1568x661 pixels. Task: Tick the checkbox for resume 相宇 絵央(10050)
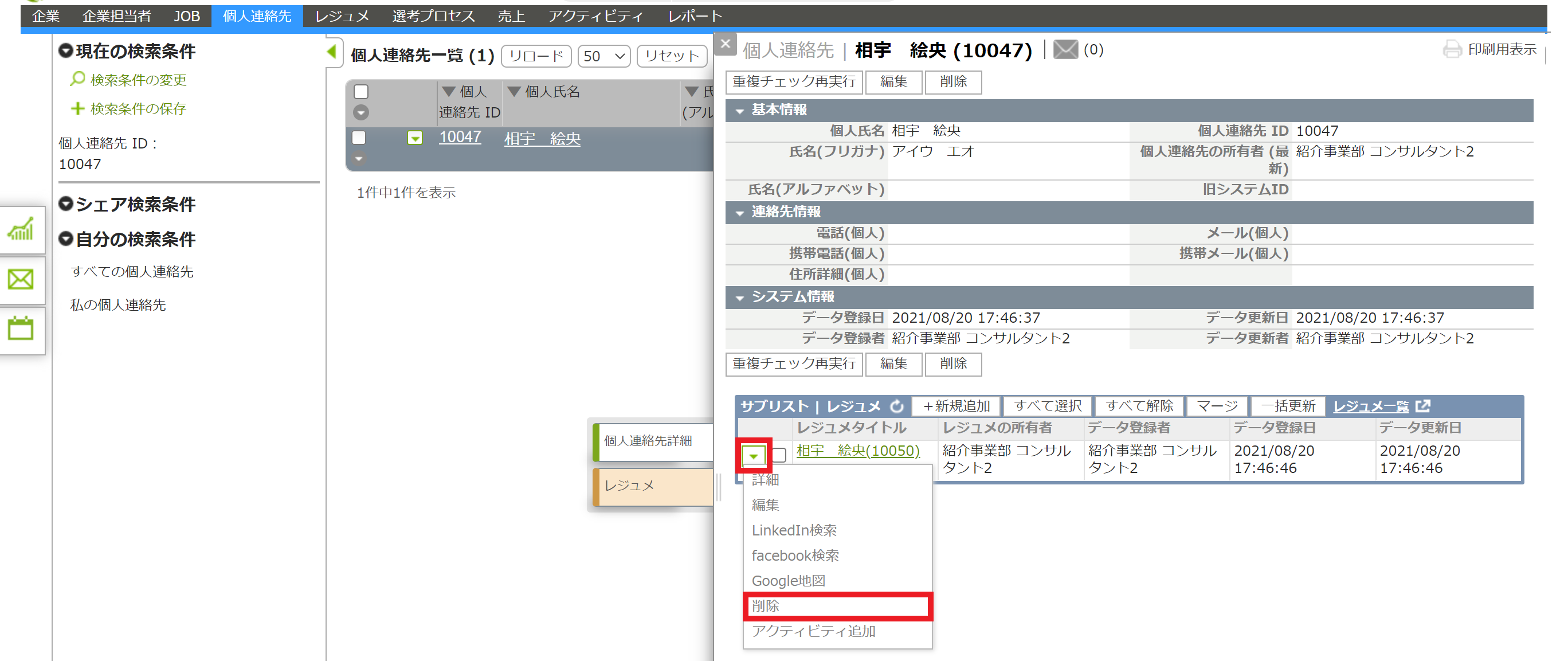pyautogui.click(x=780, y=455)
